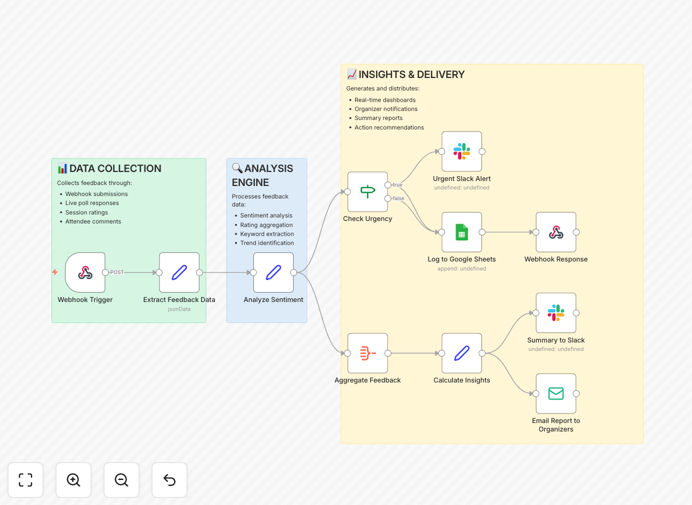Click the Aggregate Feedback input connector
The image size is (692, 505).
point(347,353)
